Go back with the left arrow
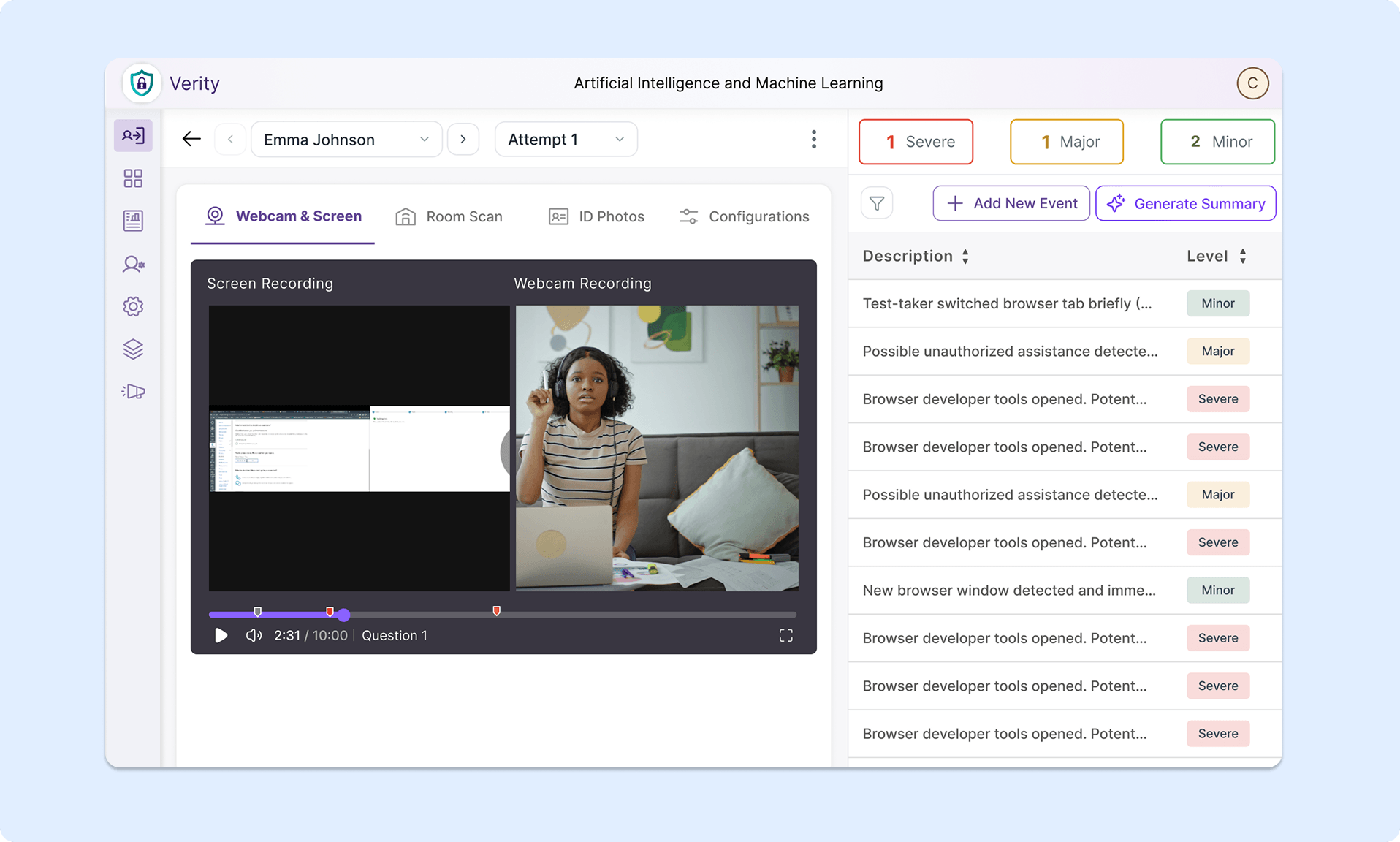1400x842 pixels. point(191,139)
